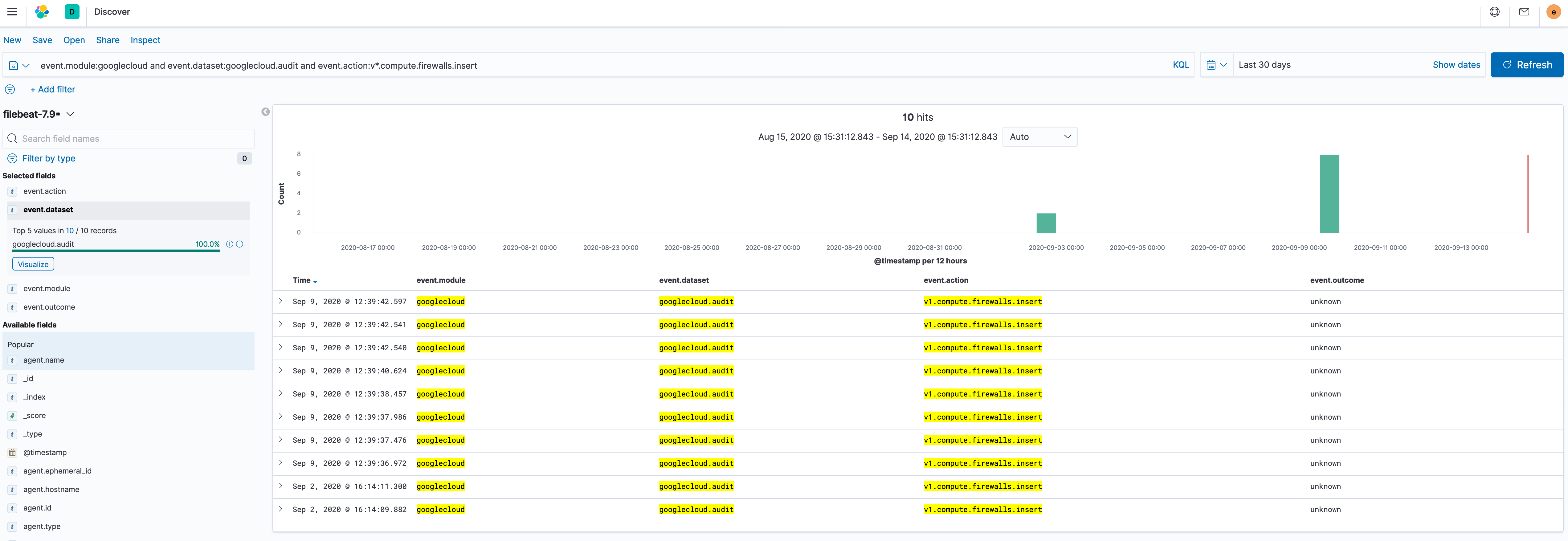Open the Inspect menu item
Screen dimensions: 1568x541
pyautogui.click(x=145, y=40)
